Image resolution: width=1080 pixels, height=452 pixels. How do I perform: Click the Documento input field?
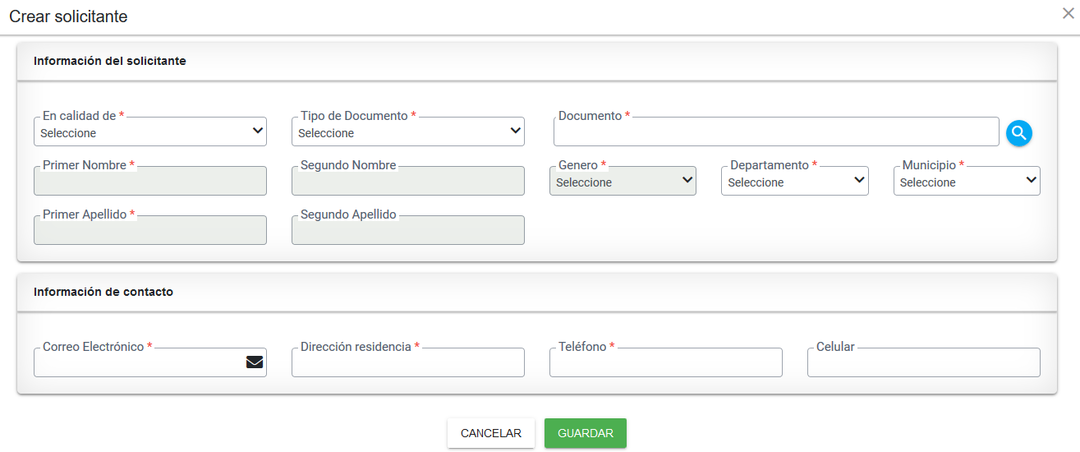point(776,132)
